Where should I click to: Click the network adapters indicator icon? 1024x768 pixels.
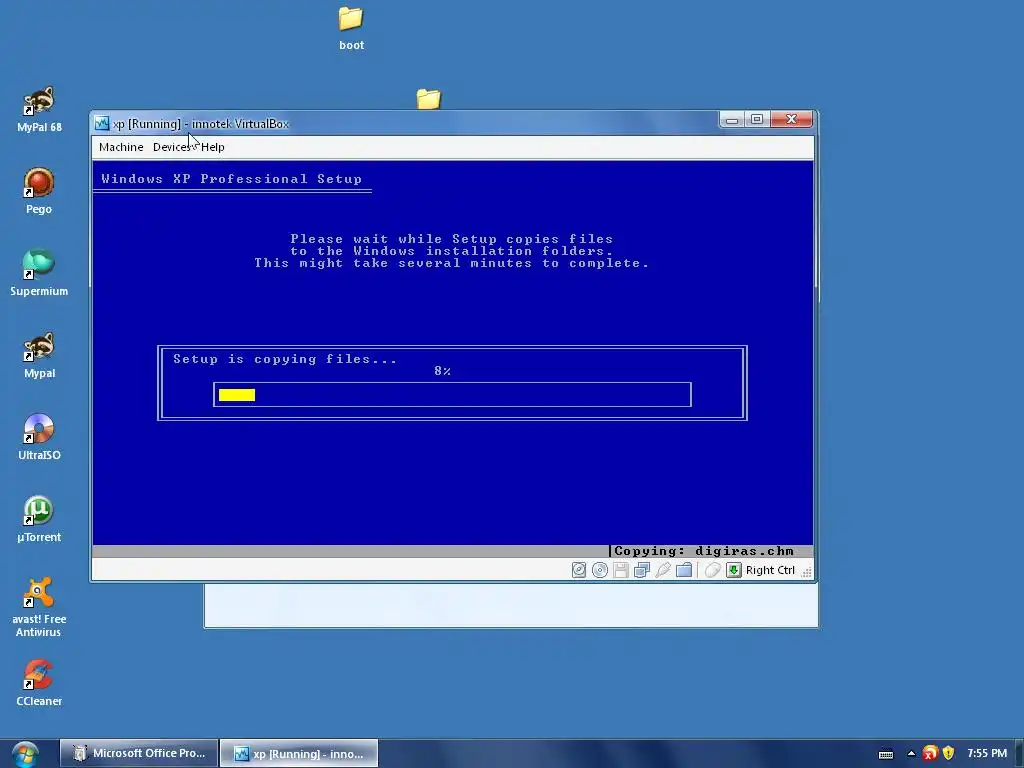[642, 570]
